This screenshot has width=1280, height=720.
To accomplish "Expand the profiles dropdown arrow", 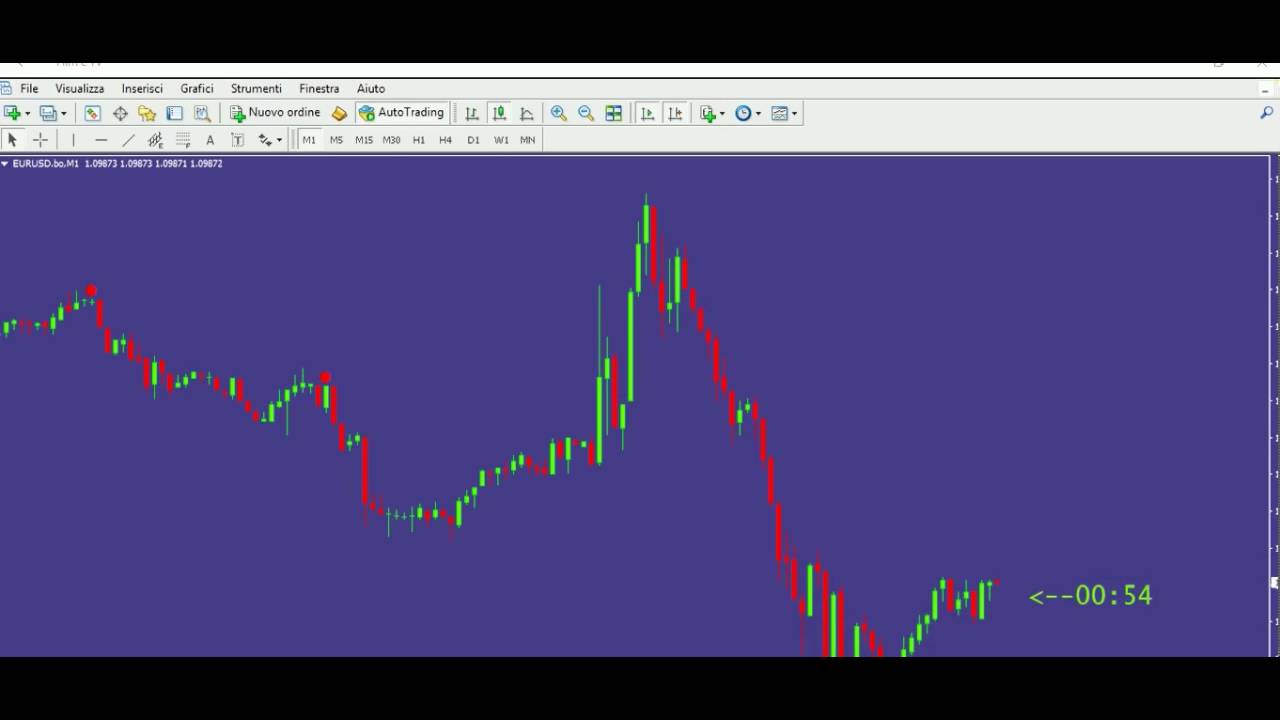I will tap(63, 114).
